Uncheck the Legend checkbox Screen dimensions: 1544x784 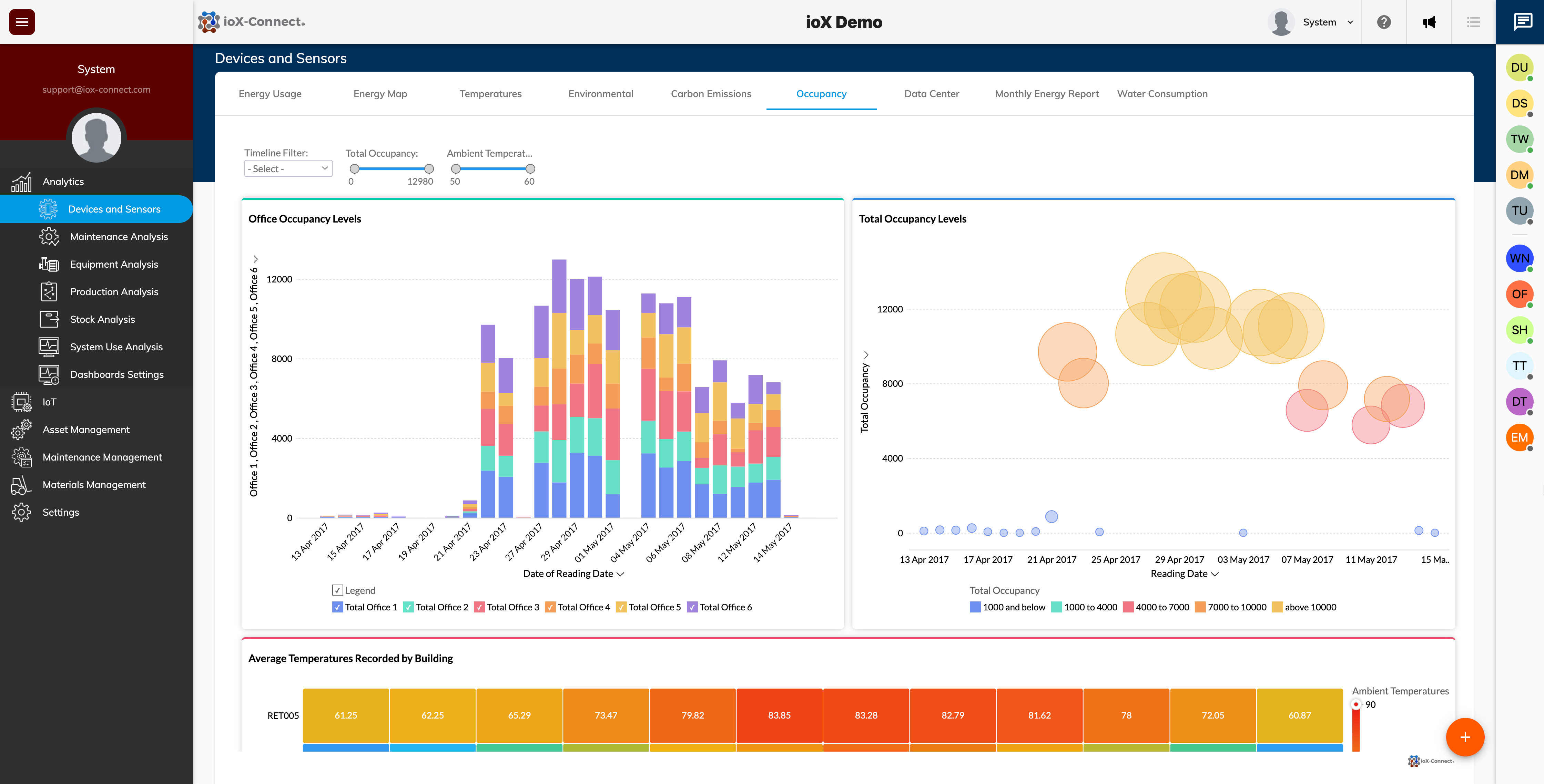click(x=337, y=590)
